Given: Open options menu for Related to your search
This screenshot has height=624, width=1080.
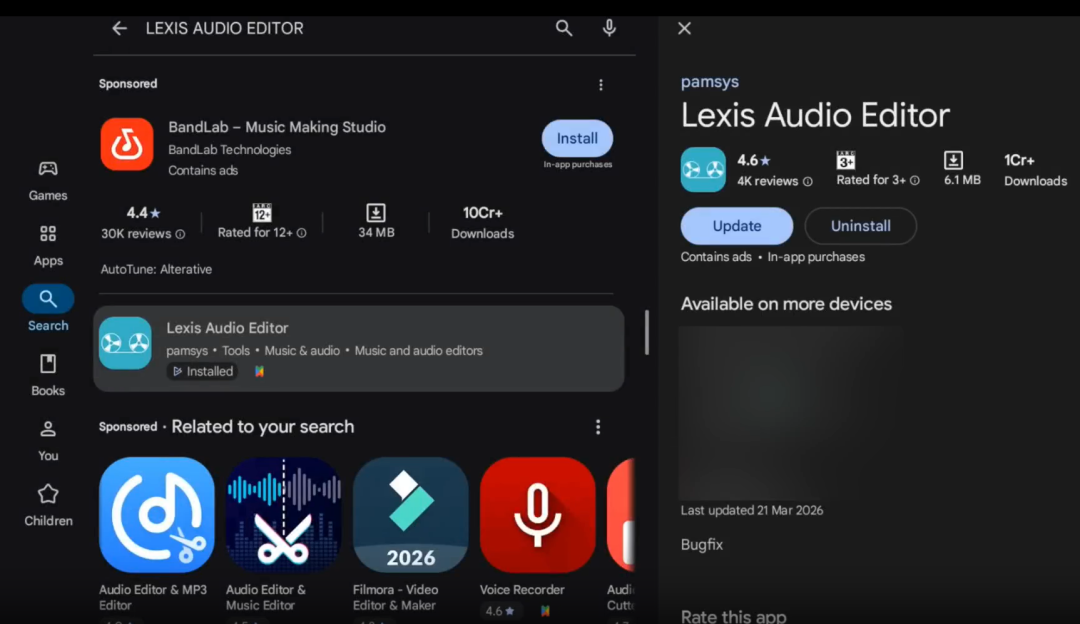Looking at the screenshot, I should tap(598, 427).
